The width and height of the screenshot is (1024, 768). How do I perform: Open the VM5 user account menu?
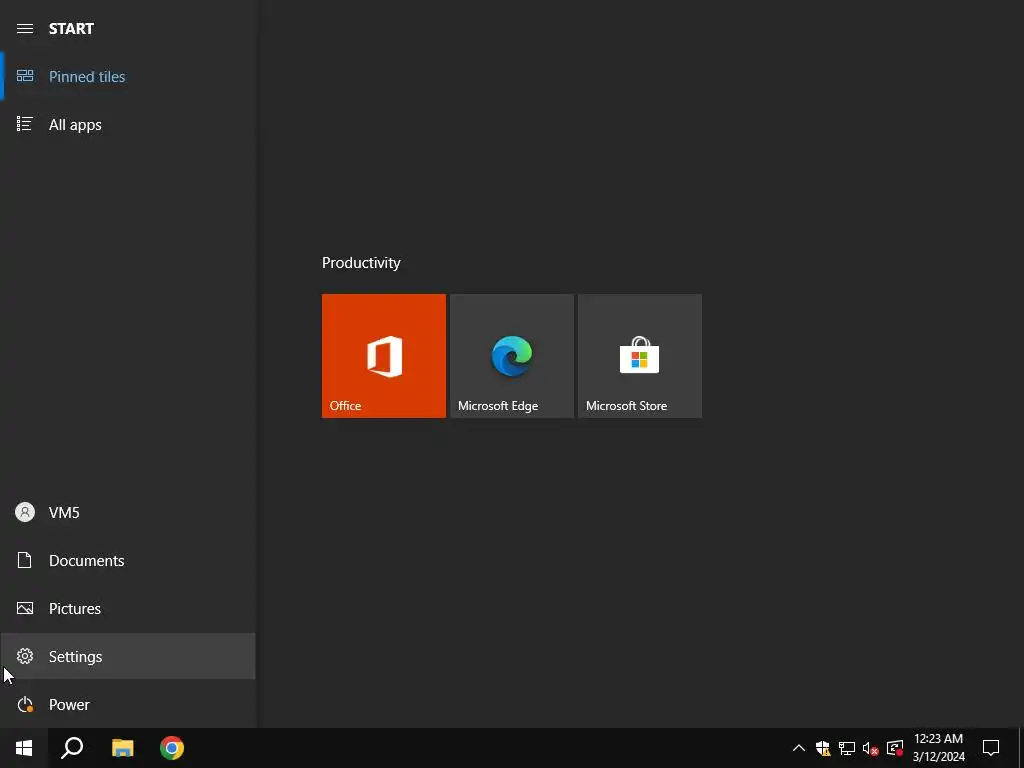(x=128, y=512)
